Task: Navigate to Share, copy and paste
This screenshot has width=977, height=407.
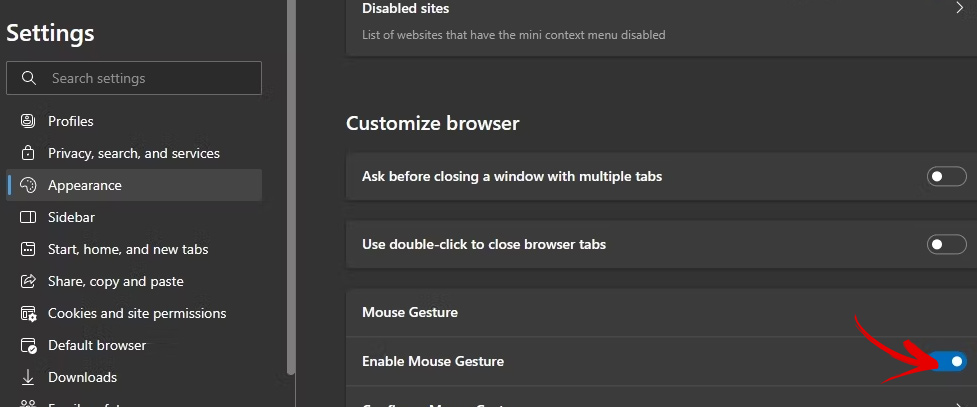Action: tap(134, 281)
